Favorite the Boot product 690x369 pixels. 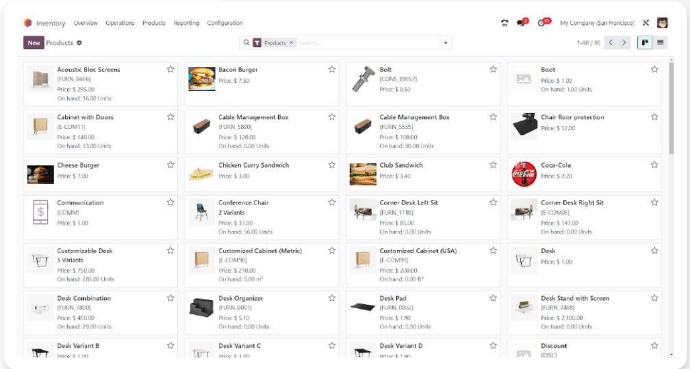pos(654,69)
